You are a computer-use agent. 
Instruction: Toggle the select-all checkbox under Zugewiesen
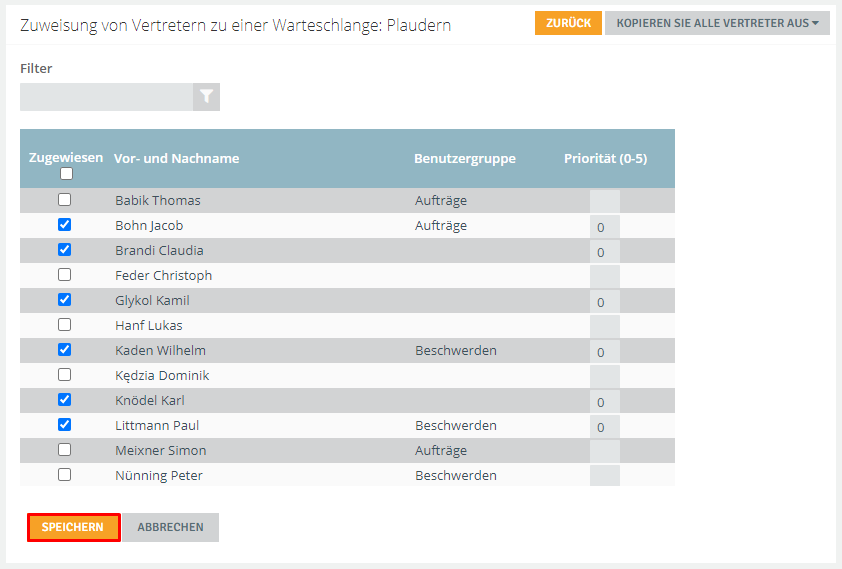coord(66,173)
